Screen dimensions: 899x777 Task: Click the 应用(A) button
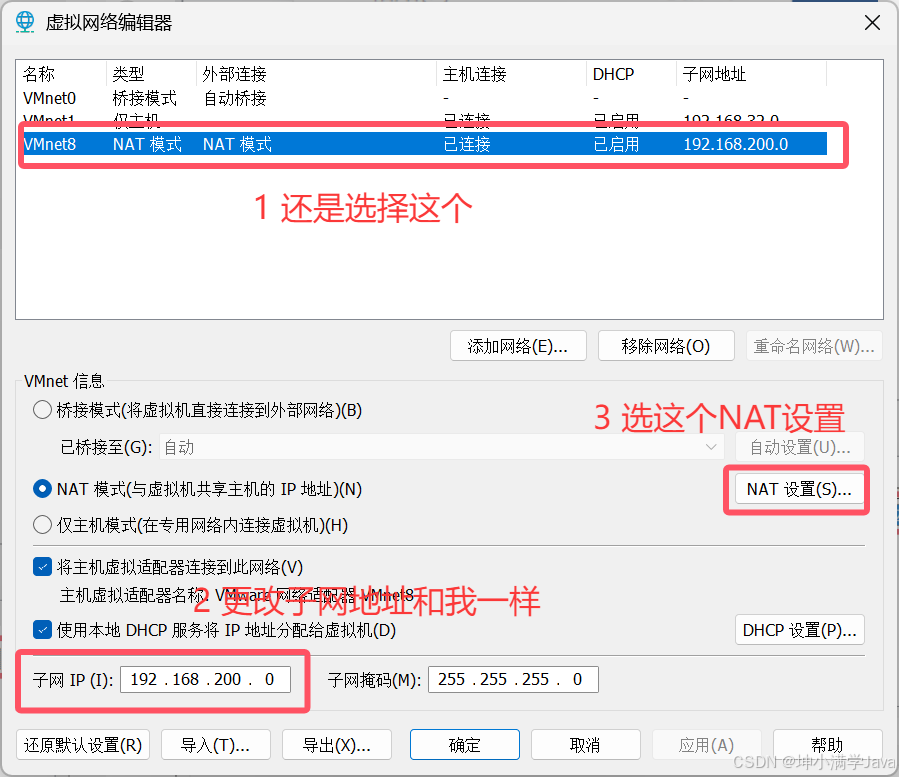pos(707,745)
